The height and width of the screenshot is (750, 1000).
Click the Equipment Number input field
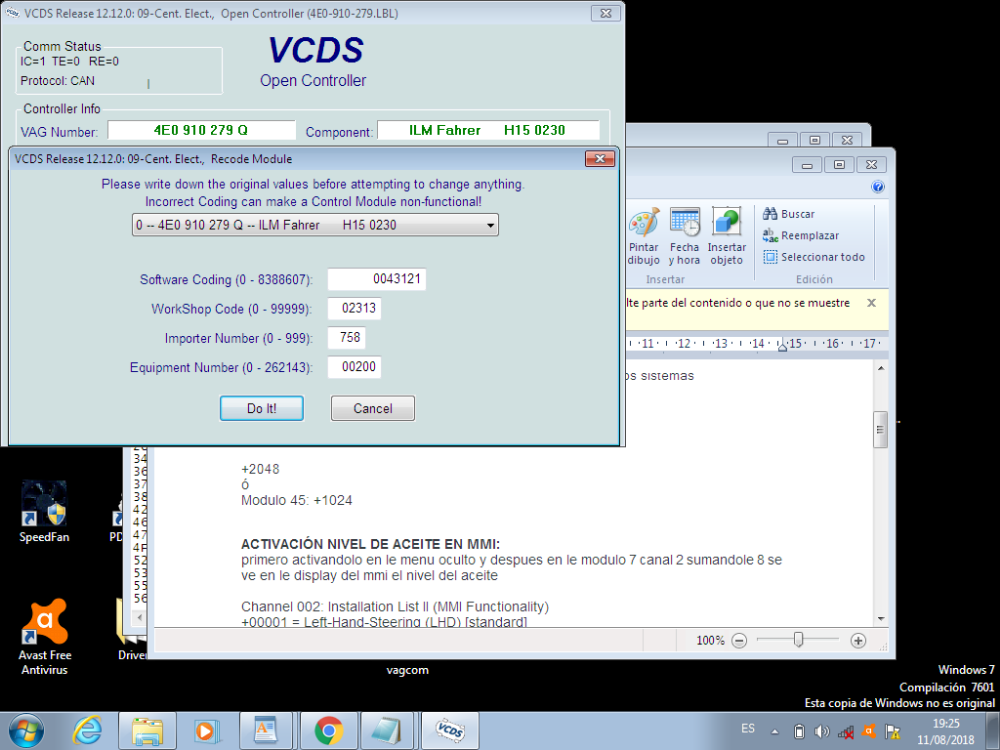coord(354,367)
